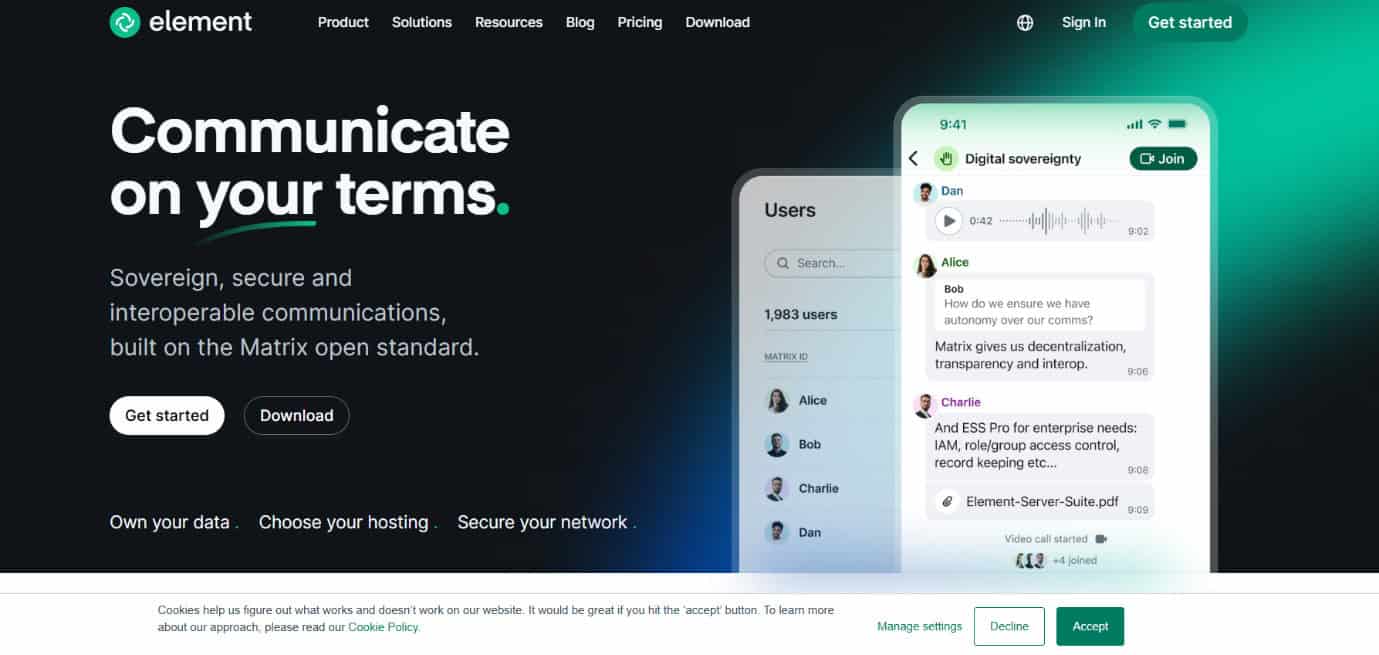Expand the Resources navigation menu
This screenshot has width=1379, height=655.
click(509, 22)
